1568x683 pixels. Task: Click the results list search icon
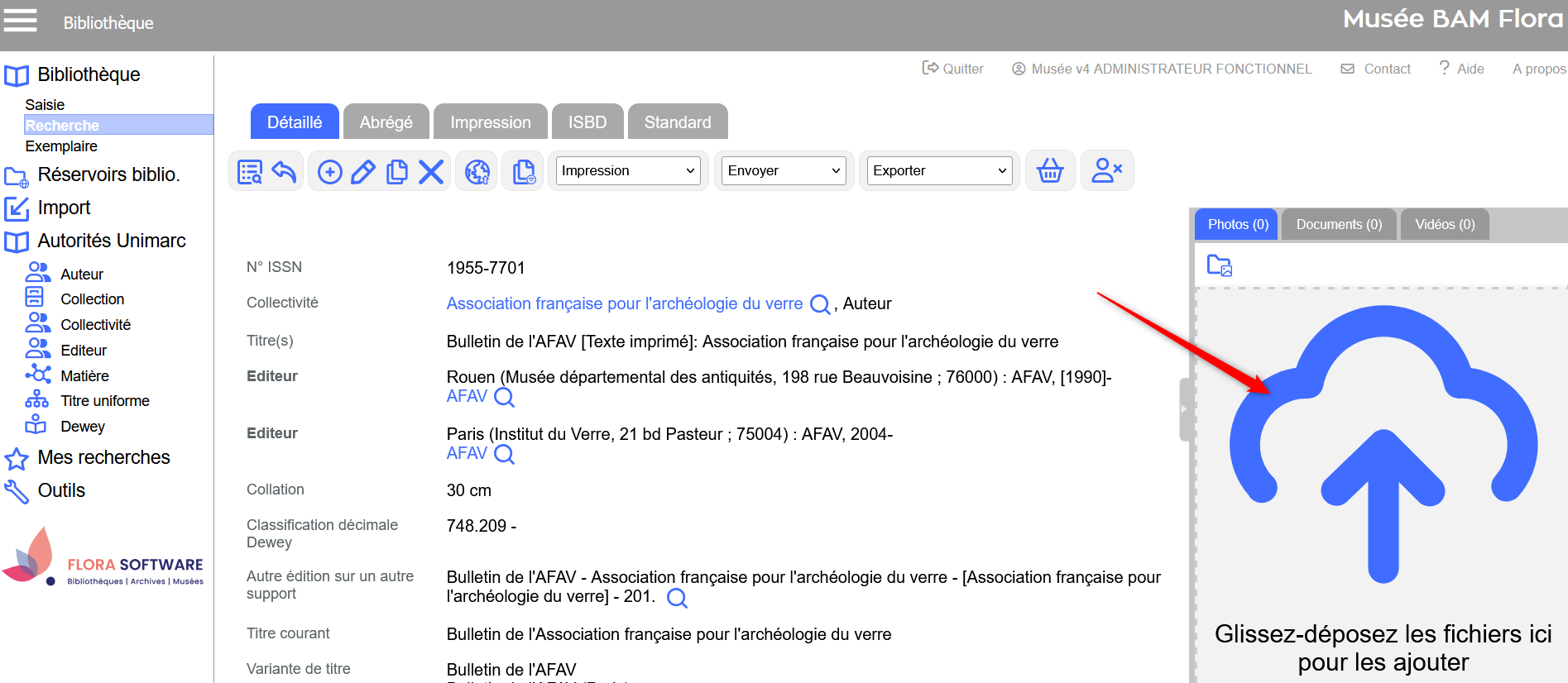coord(249,171)
